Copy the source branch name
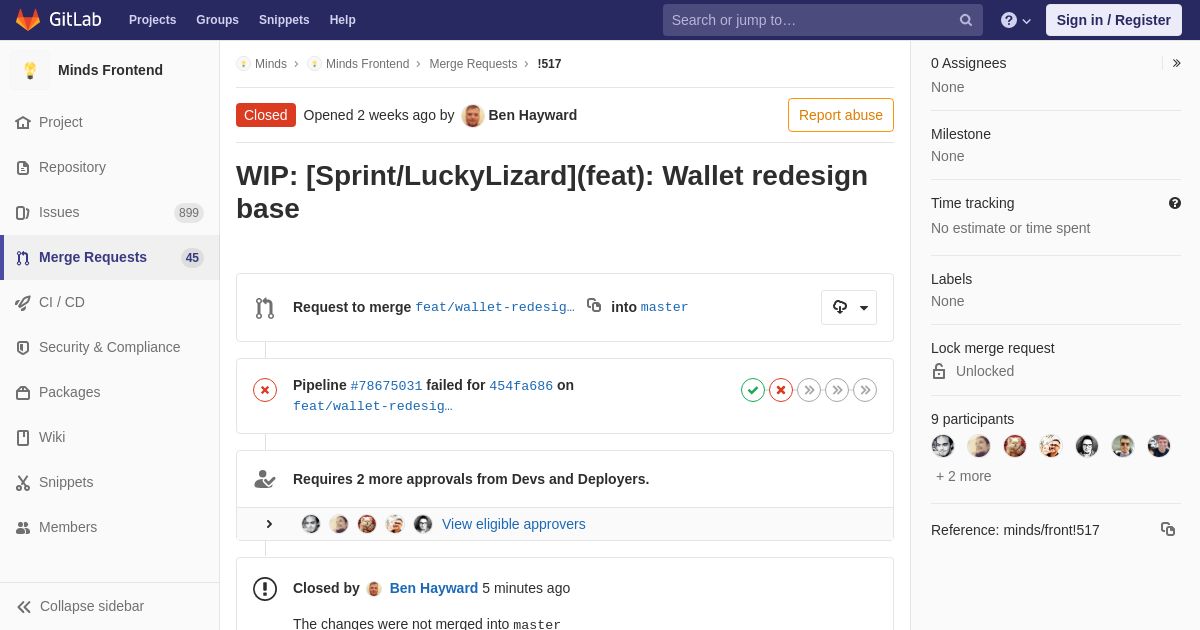Viewport: 1200px width, 630px height. tap(594, 305)
